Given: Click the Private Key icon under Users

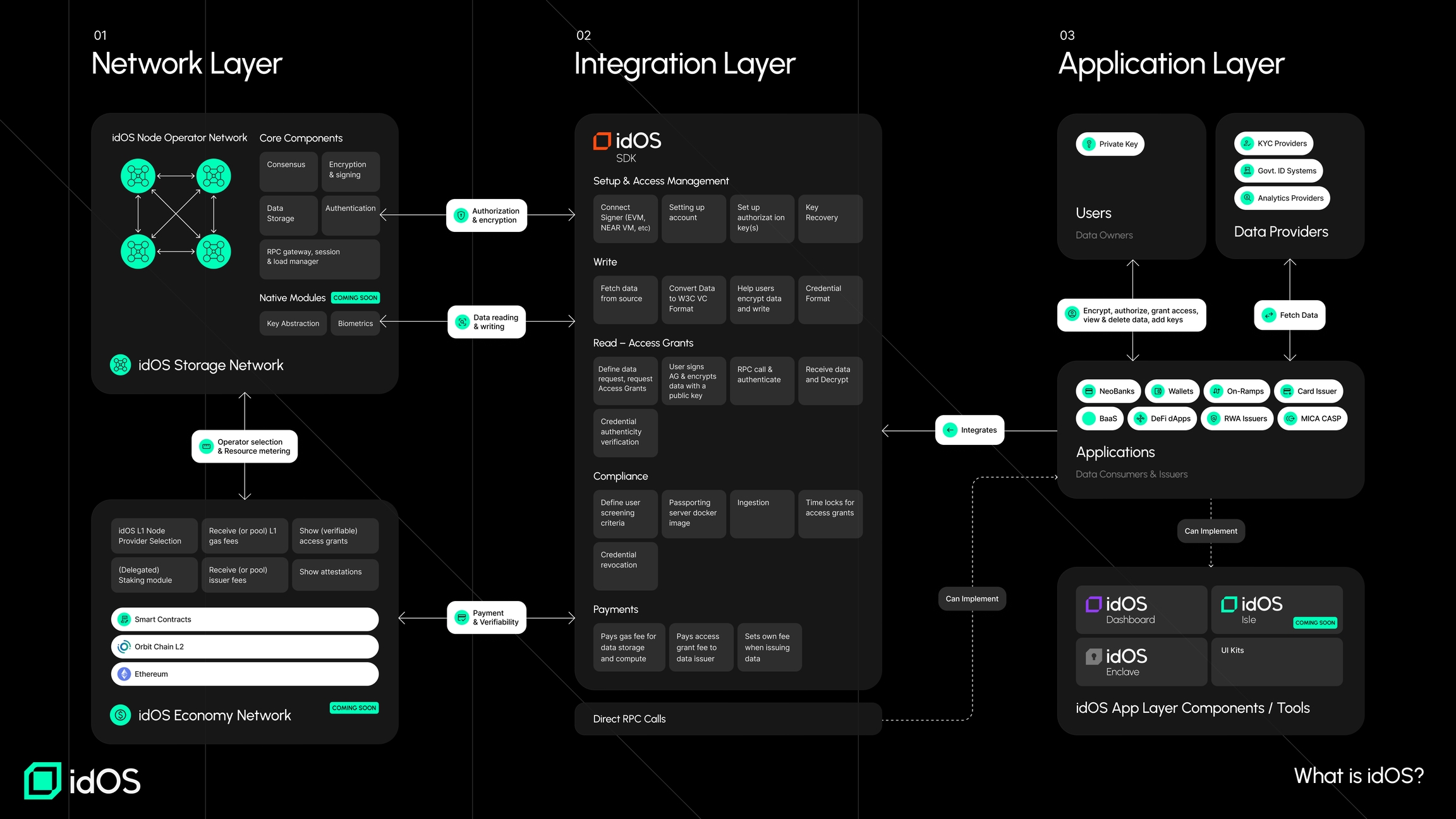Looking at the screenshot, I should [x=1089, y=144].
